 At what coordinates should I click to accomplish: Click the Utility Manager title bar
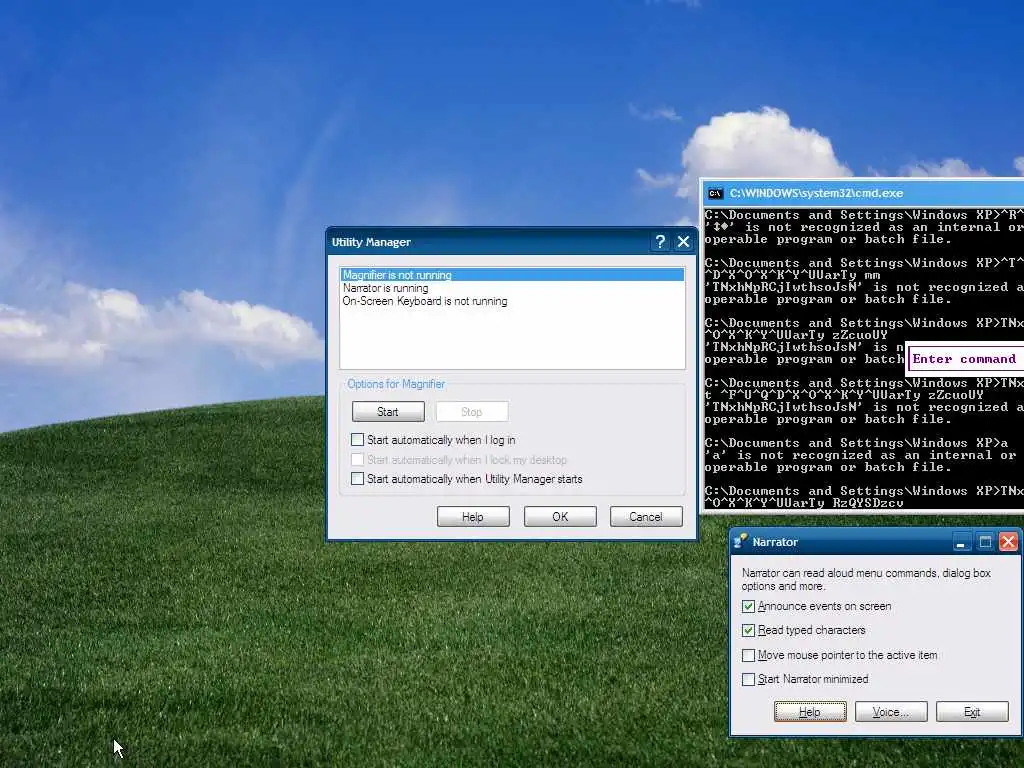[x=512, y=242]
